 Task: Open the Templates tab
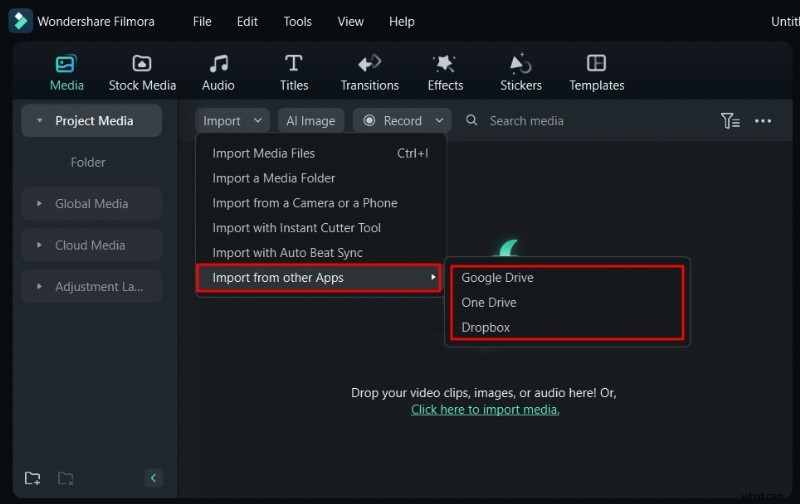click(x=597, y=64)
